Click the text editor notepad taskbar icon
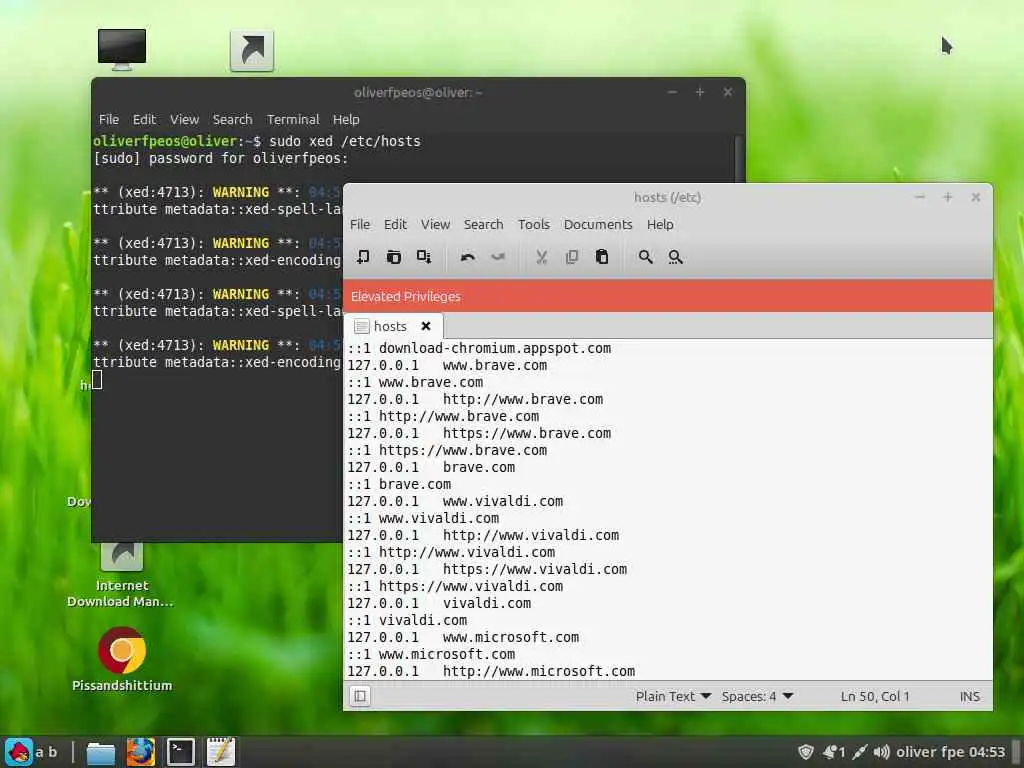1024x768 pixels. tap(220, 752)
